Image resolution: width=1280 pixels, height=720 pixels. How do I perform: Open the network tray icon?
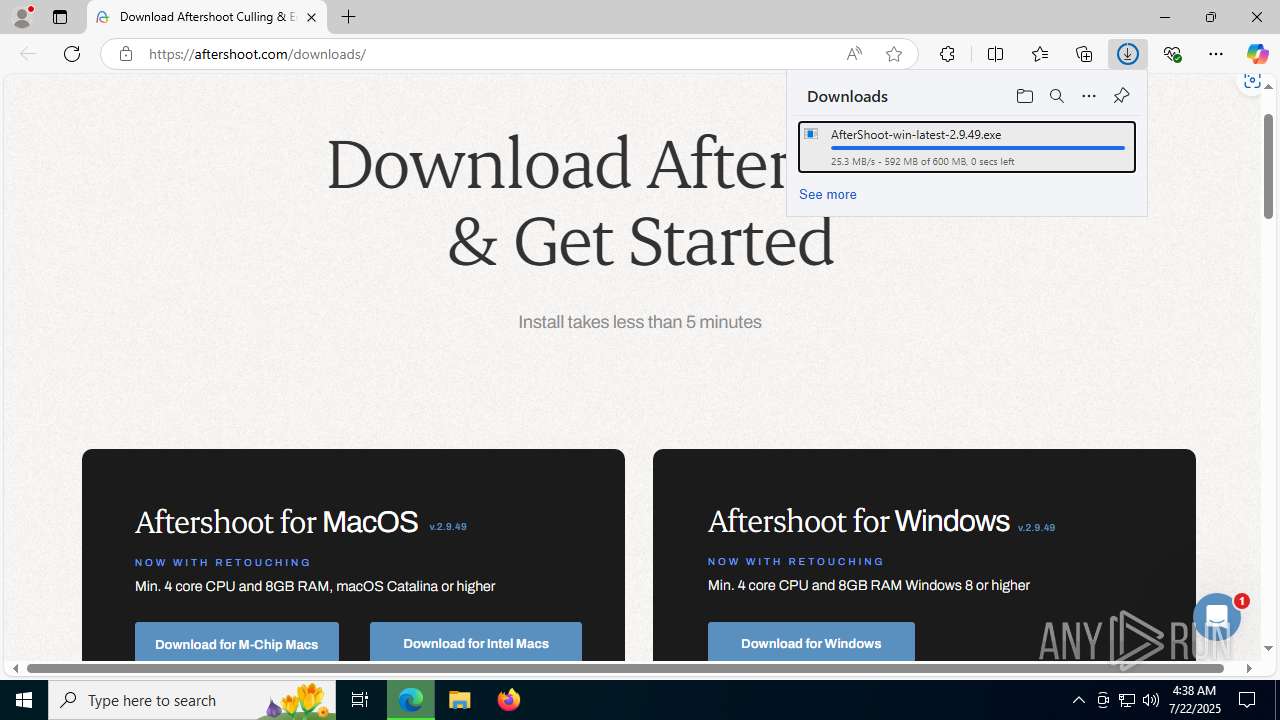point(1127,700)
